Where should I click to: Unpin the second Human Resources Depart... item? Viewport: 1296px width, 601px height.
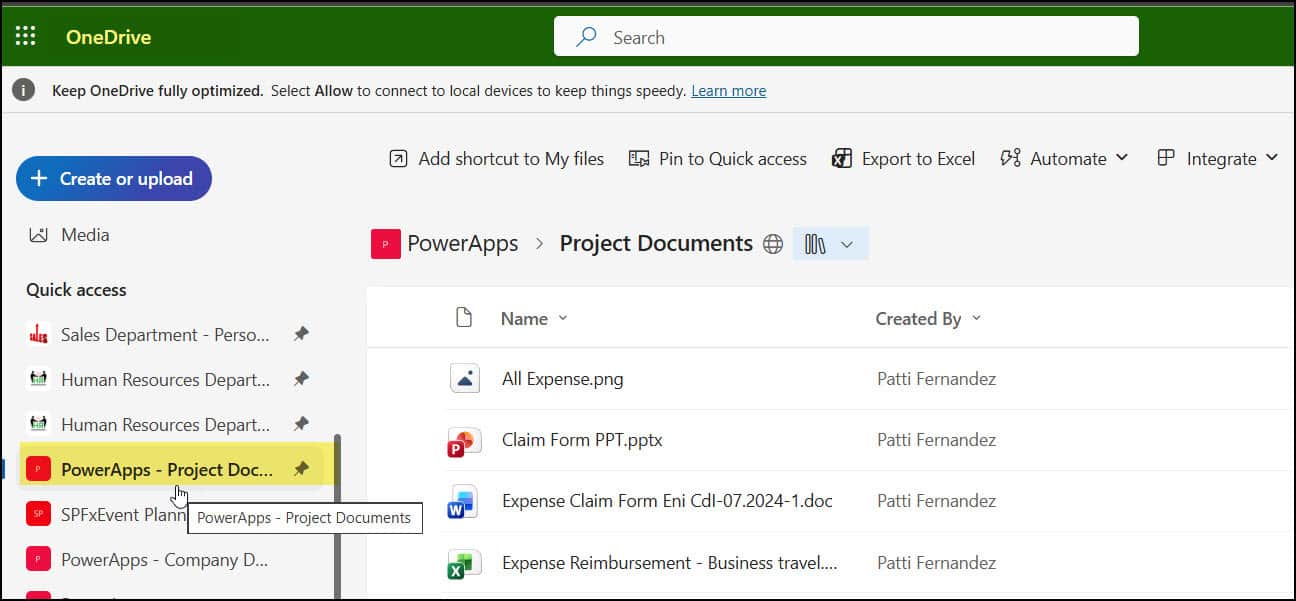click(301, 425)
